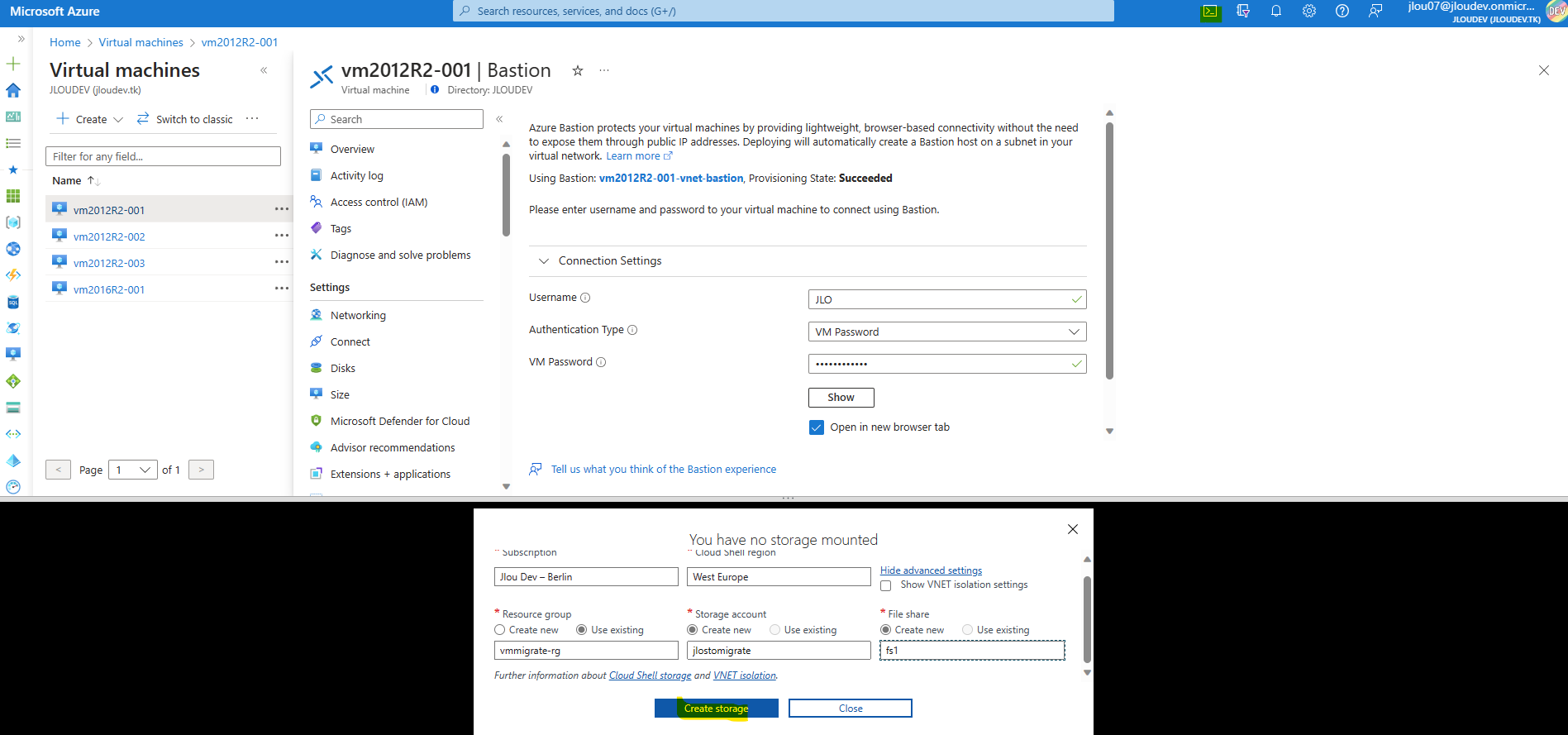
Task: Go to the Home icon in sidebar
Action: pos(13,90)
